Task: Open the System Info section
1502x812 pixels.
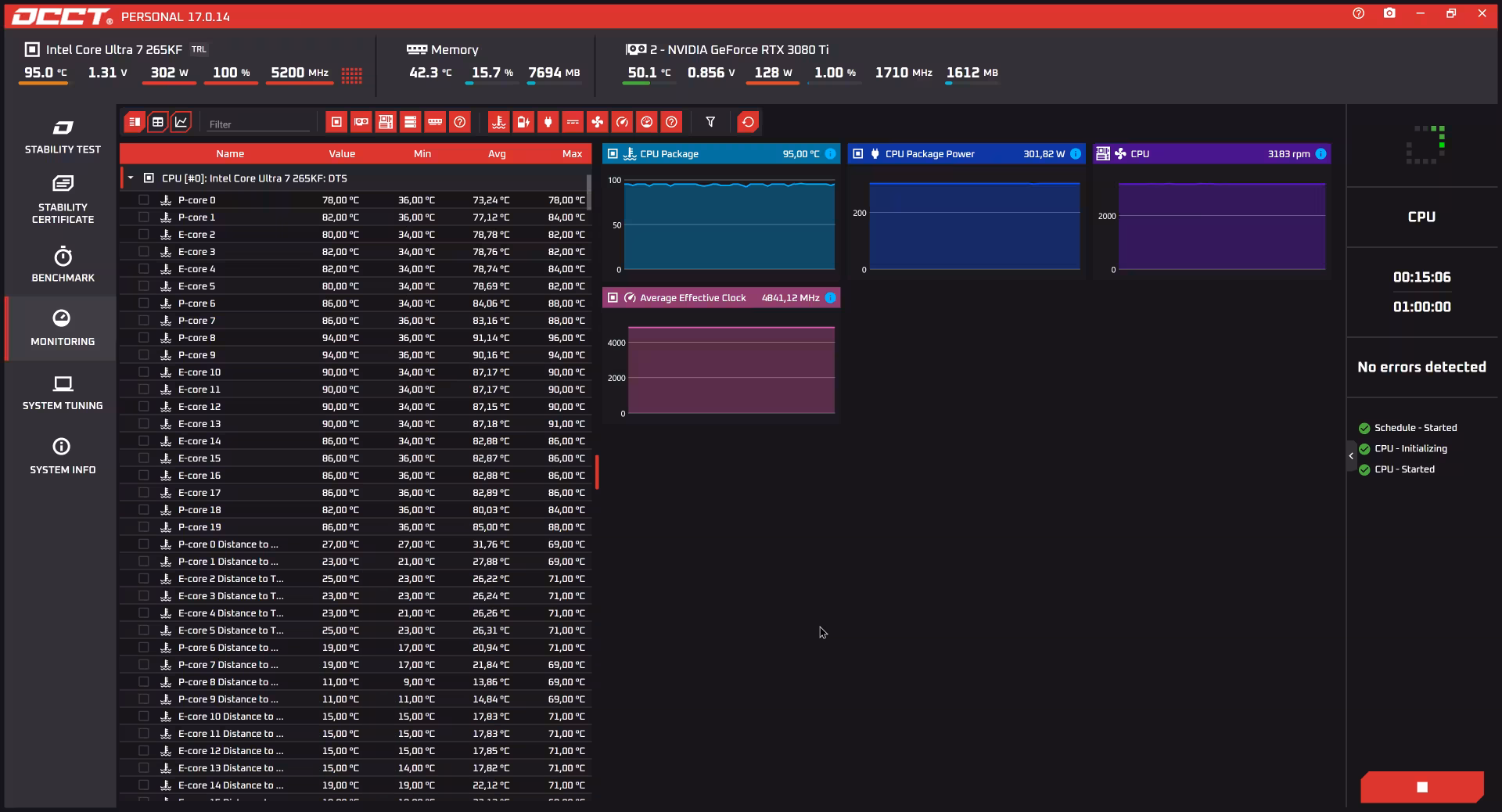Action: 63,457
